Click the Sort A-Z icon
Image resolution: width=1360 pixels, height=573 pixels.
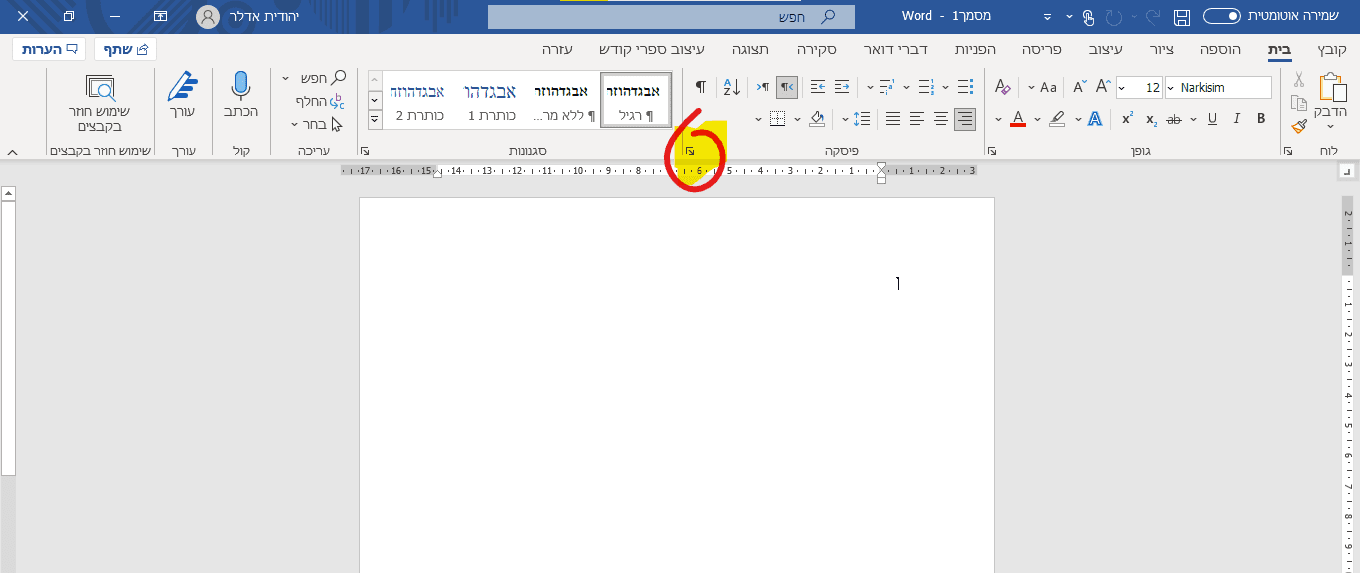(731, 87)
